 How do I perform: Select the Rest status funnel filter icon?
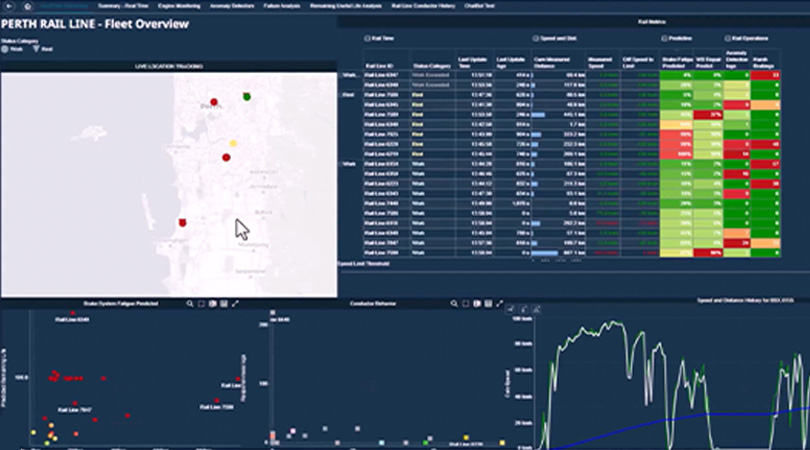36,49
